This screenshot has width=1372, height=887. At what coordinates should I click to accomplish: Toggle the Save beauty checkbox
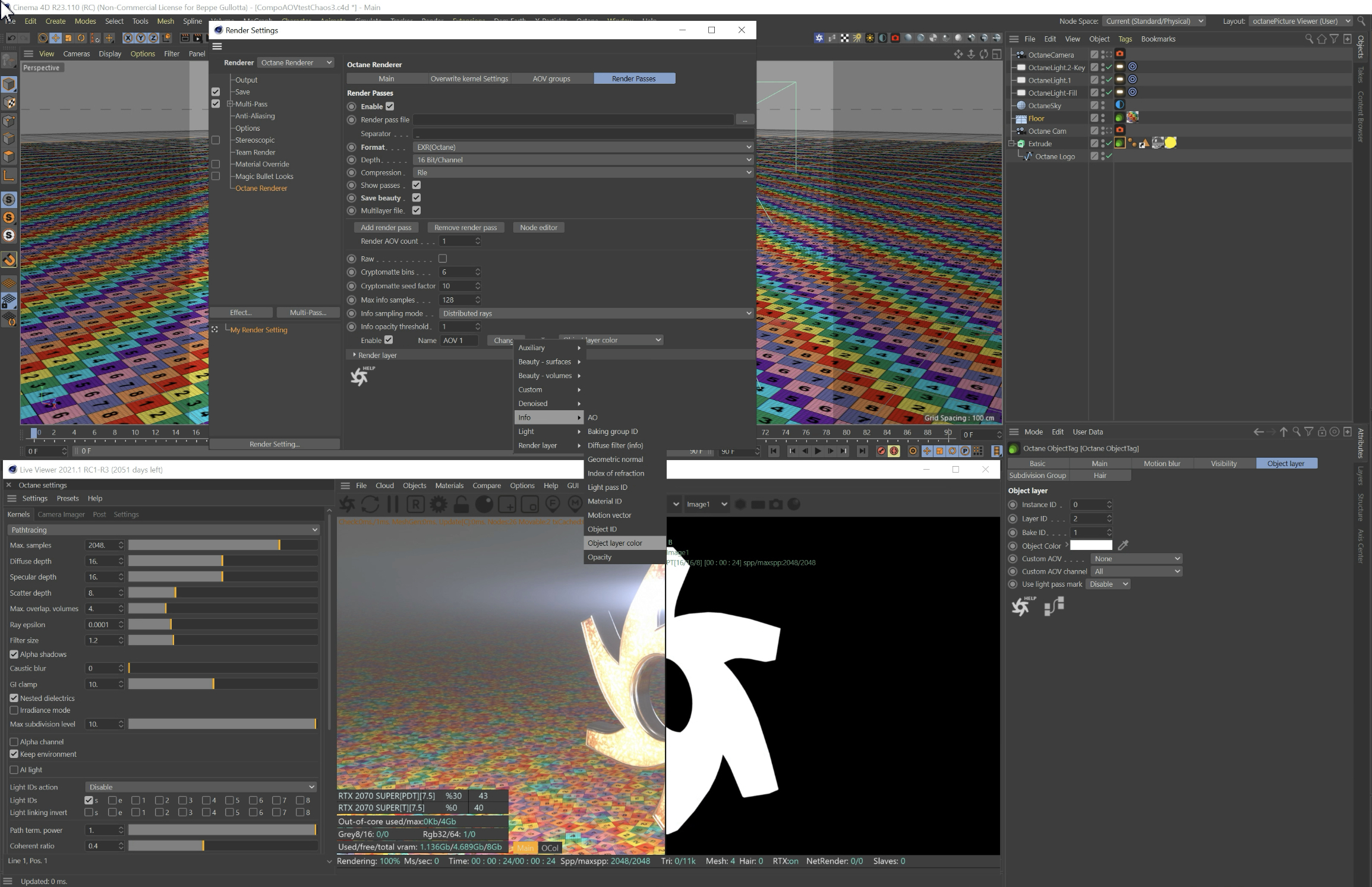coord(417,198)
